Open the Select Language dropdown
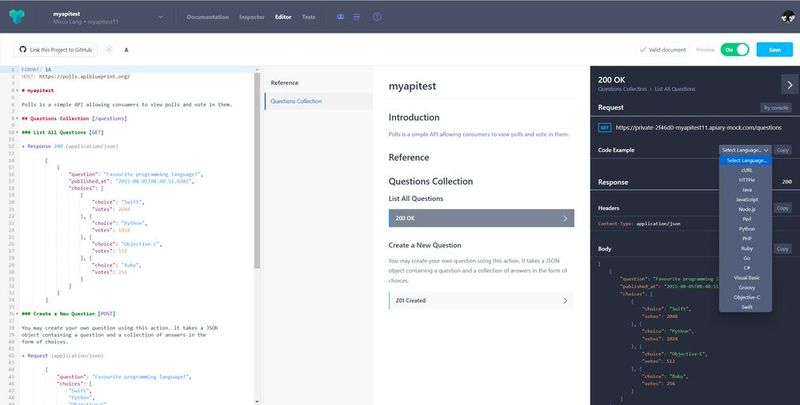Image resolution: width=800 pixels, height=405 pixels. coord(745,150)
